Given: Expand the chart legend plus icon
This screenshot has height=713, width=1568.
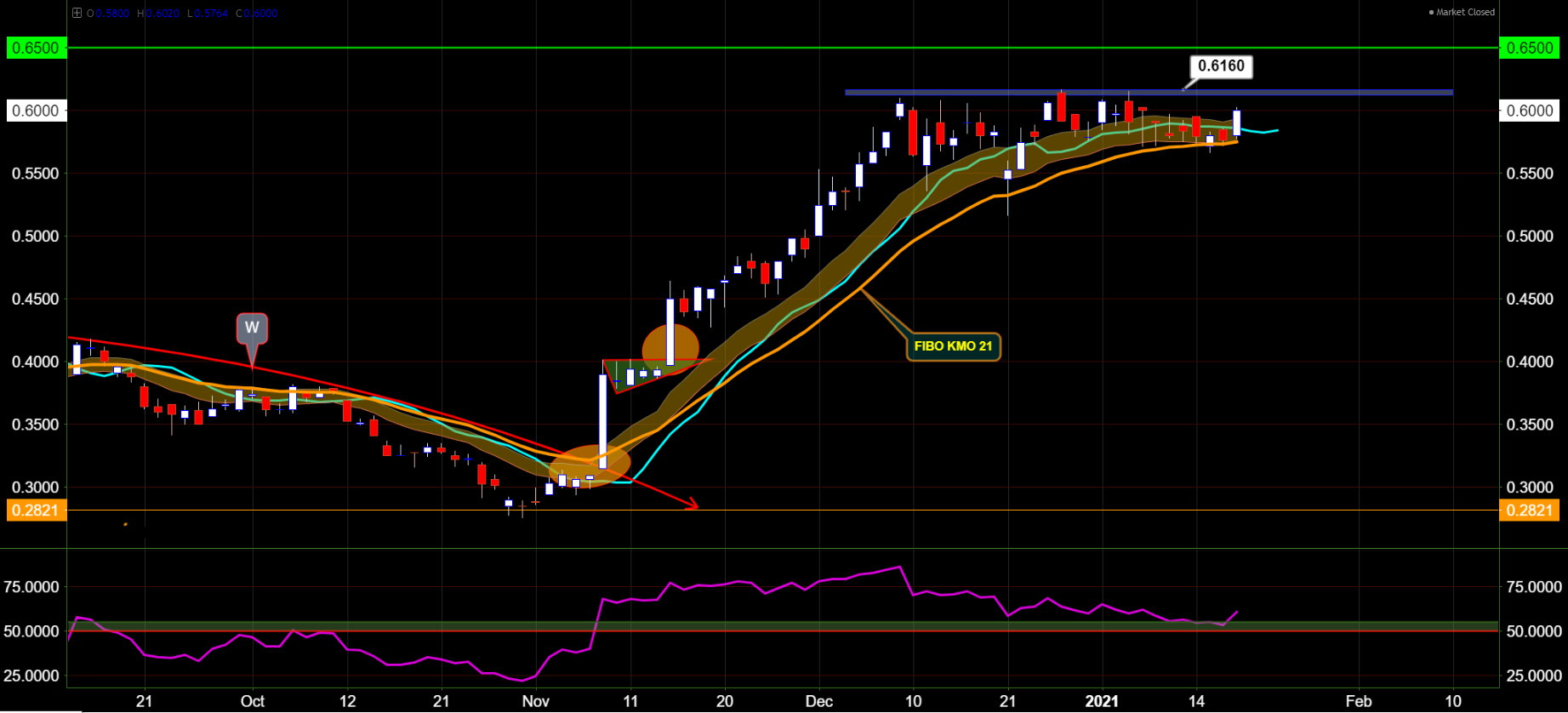Looking at the screenshot, I should tap(77, 13).
